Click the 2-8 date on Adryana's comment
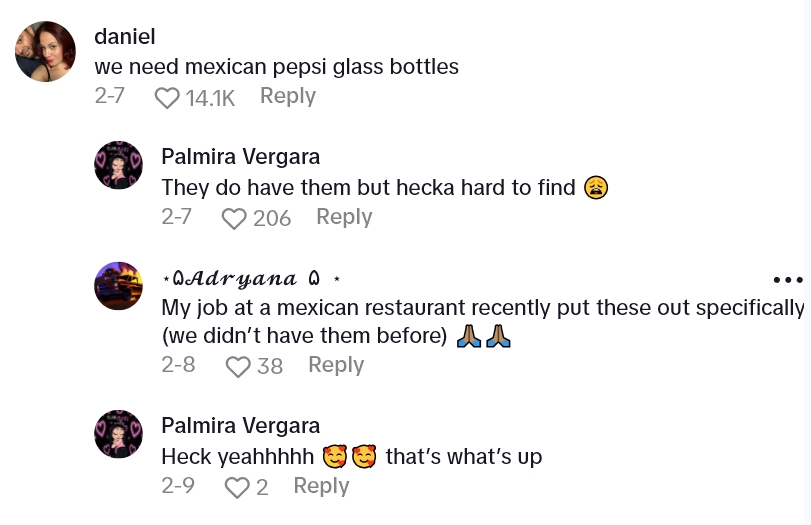The height and width of the screenshot is (525, 811). point(178,365)
